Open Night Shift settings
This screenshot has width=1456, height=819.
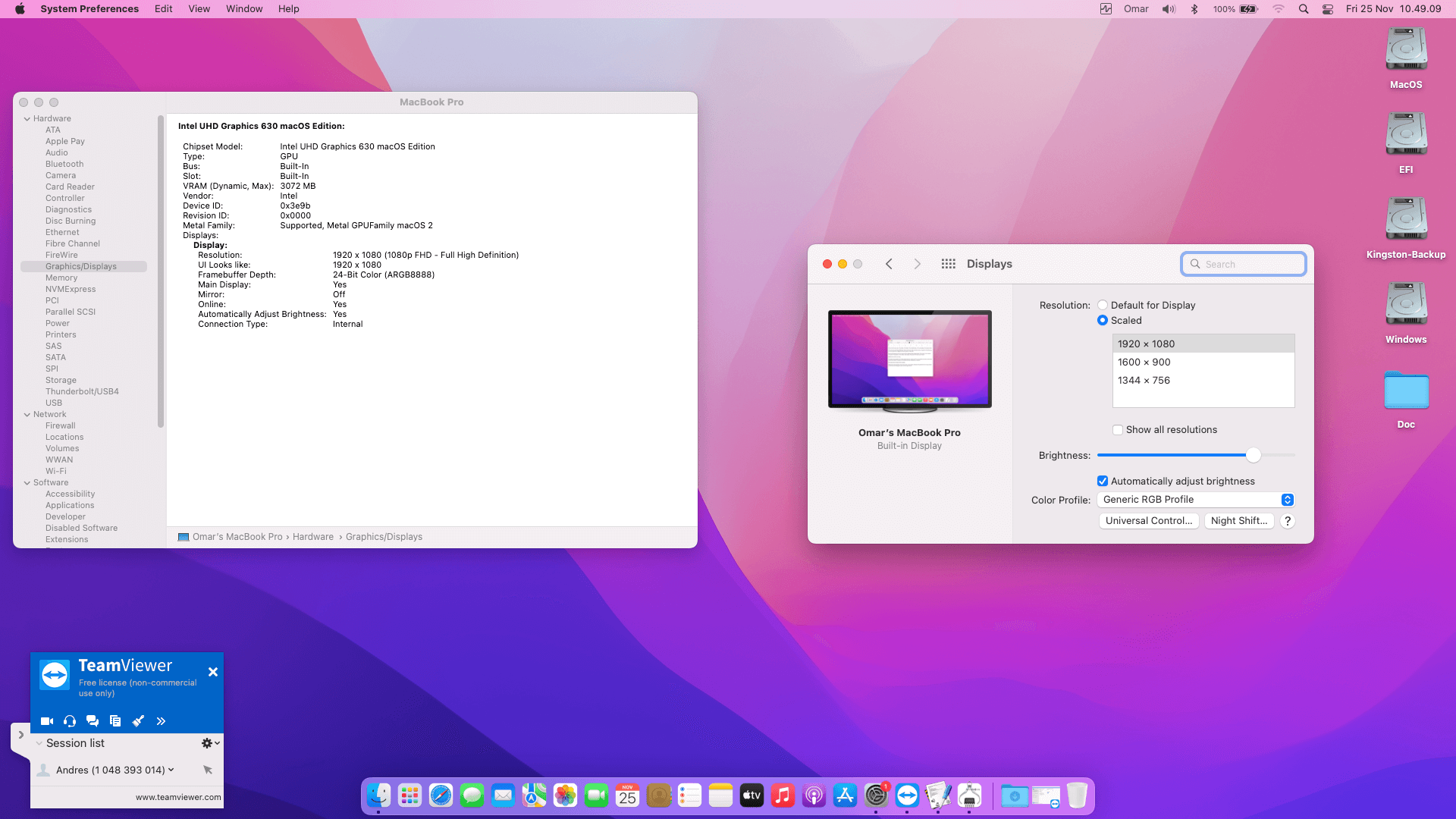coord(1238,520)
